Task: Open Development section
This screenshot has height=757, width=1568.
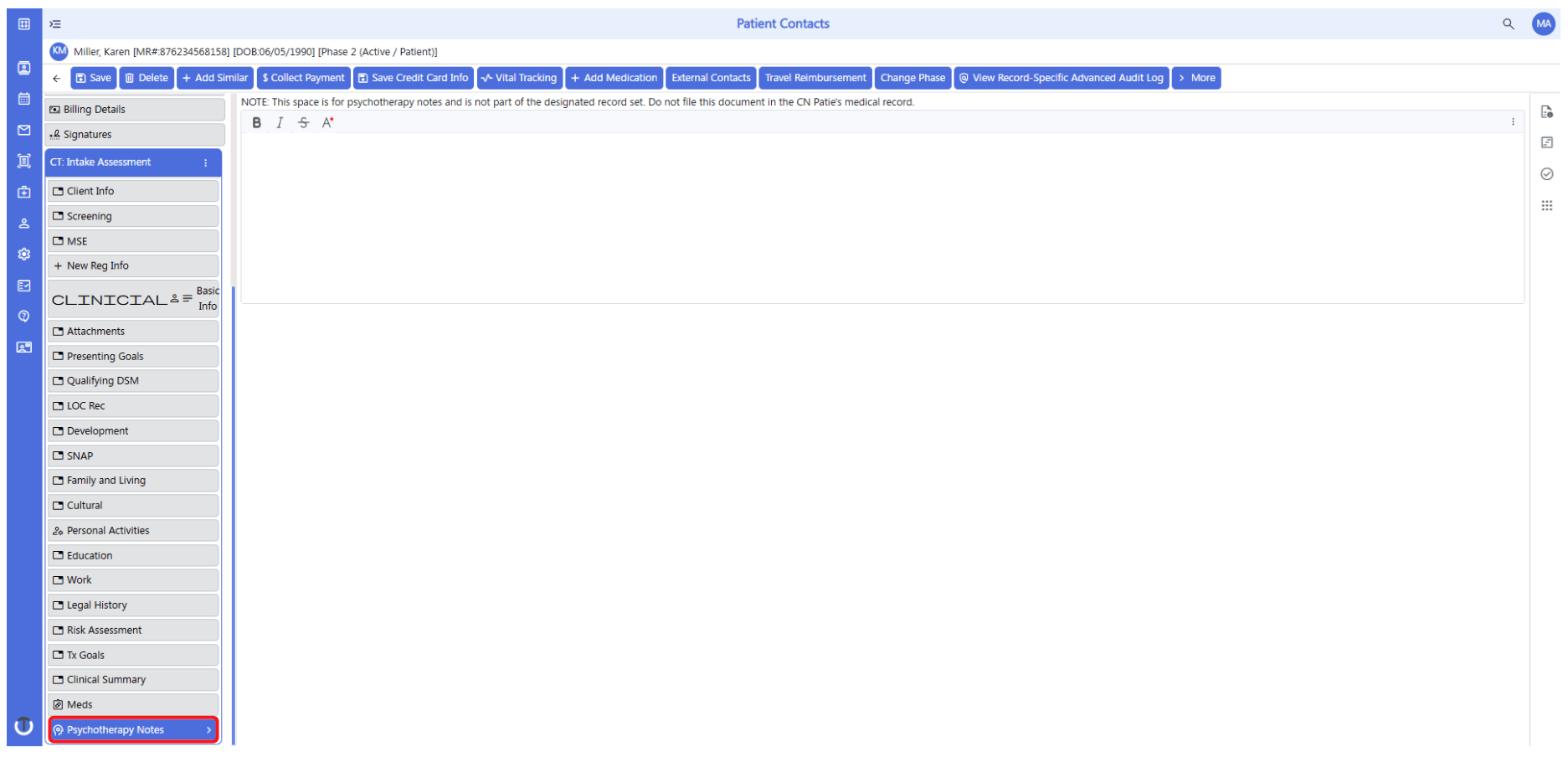Action: pos(133,431)
